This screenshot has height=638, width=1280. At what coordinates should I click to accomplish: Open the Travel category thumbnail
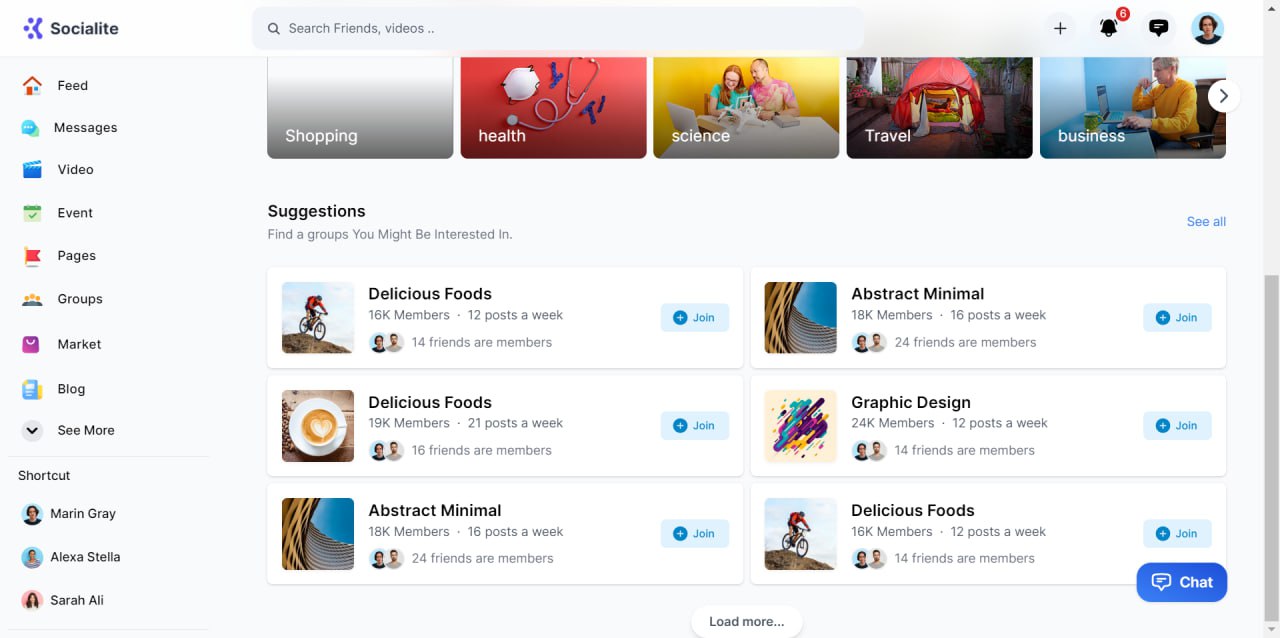pos(939,107)
